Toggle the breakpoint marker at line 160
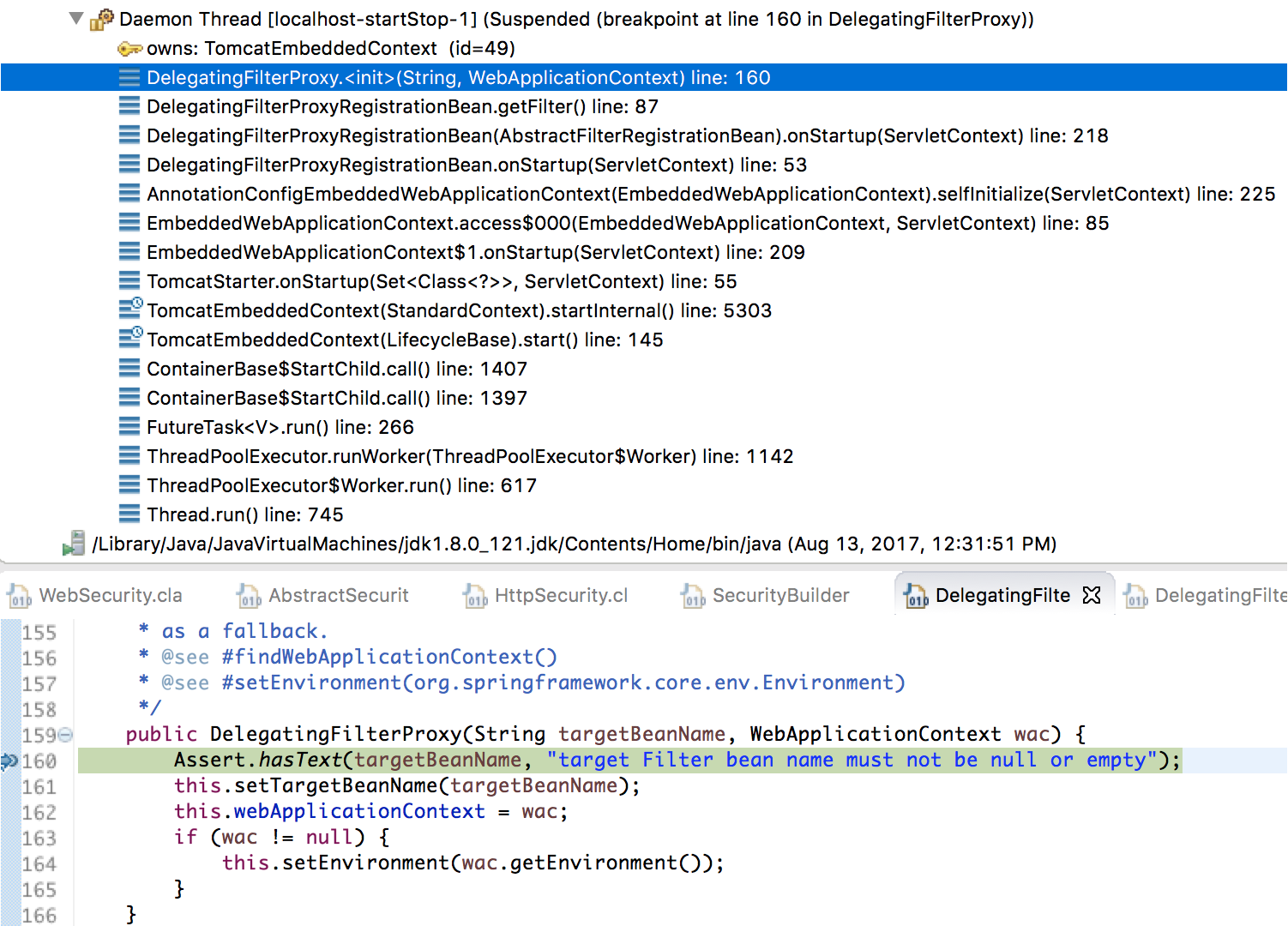The height and width of the screenshot is (926, 1288). point(9,761)
